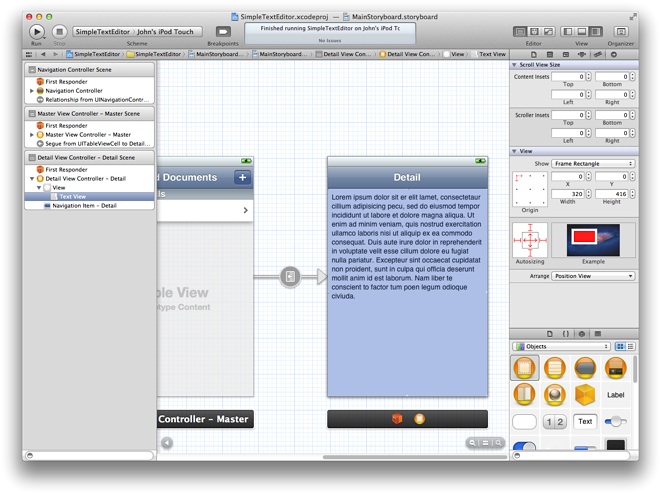The width and height of the screenshot is (661, 494).
Task: Open the code snippet library tab
Action: [565, 332]
